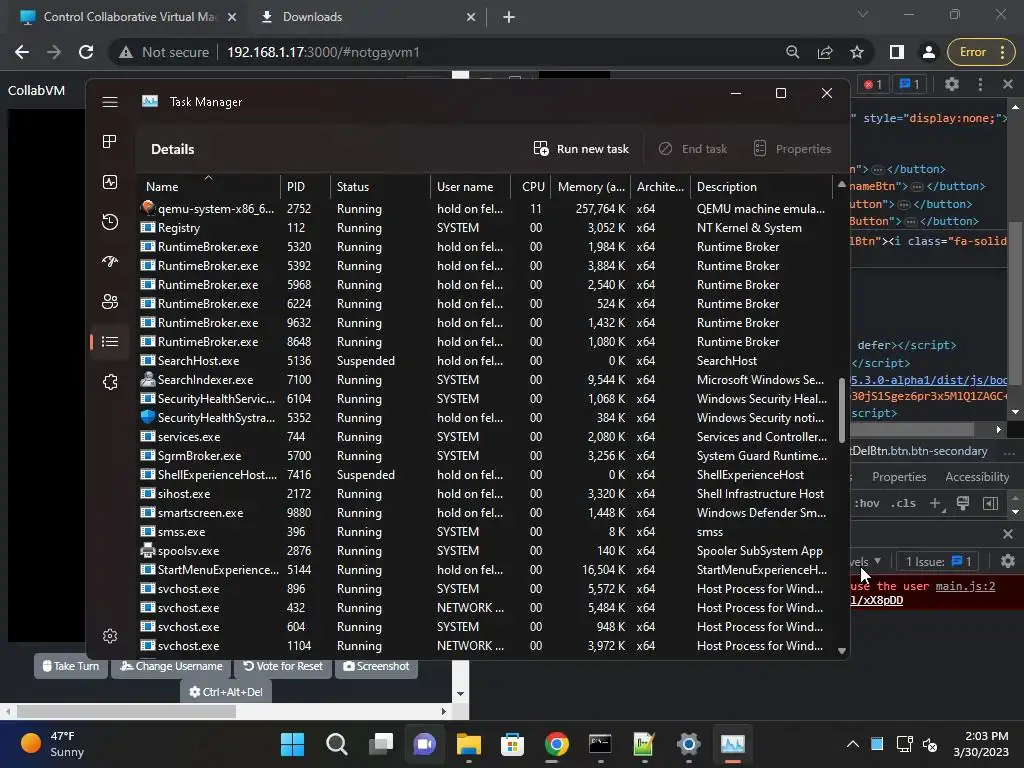This screenshot has width=1024, height=768.
Task: Click Vote for Reset button
Action: pos(283,666)
